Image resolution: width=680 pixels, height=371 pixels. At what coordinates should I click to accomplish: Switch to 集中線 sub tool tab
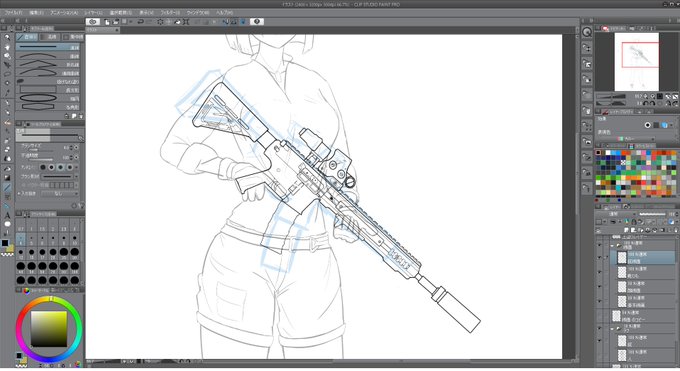pyautogui.click(x=73, y=37)
